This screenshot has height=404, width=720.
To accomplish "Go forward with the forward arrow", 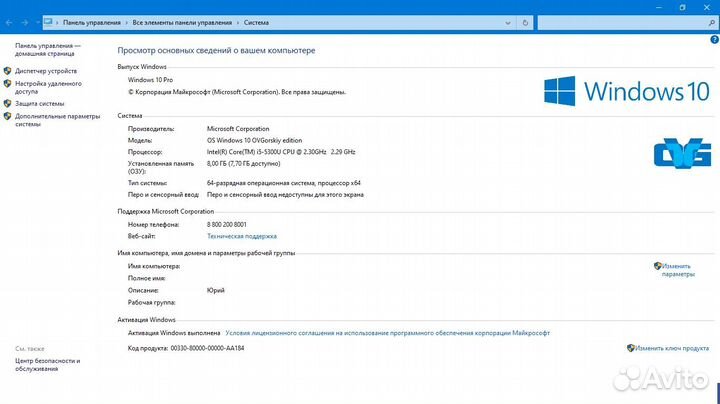I will [x=25, y=22].
